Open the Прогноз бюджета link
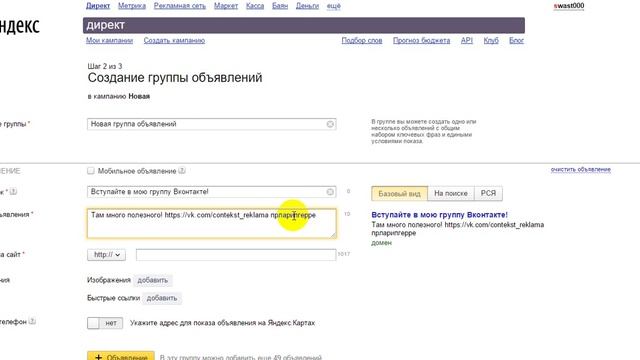640x360 pixels. click(x=422, y=40)
